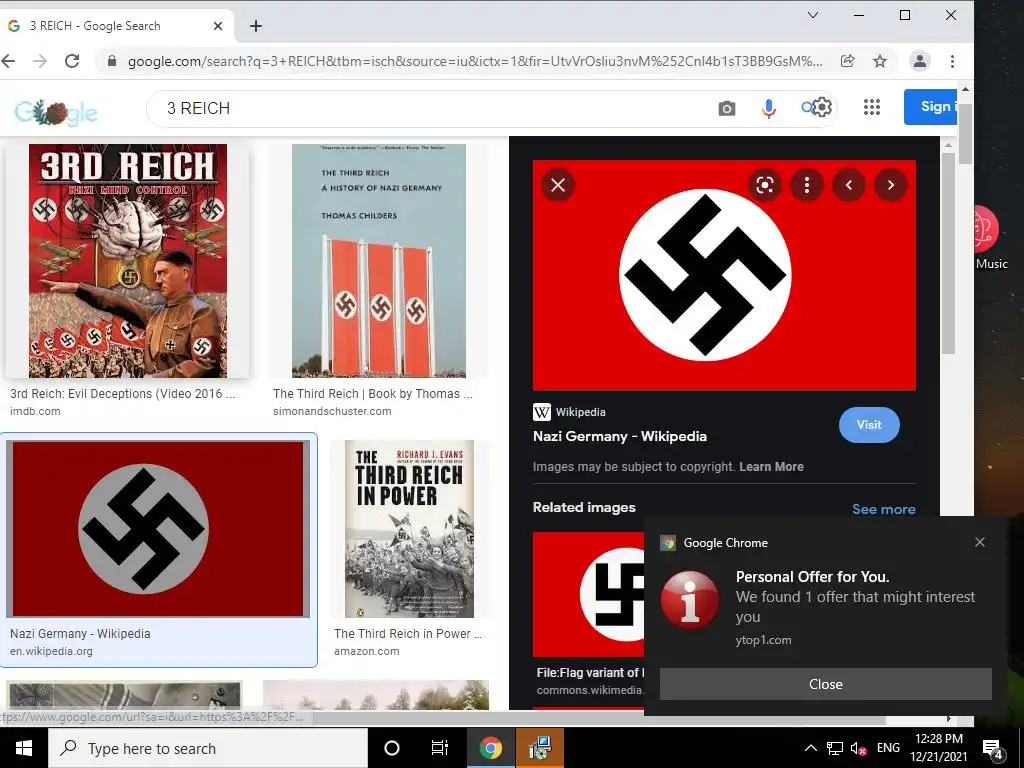Click the Music desktop icon
The image size is (1024, 768).
(x=989, y=238)
